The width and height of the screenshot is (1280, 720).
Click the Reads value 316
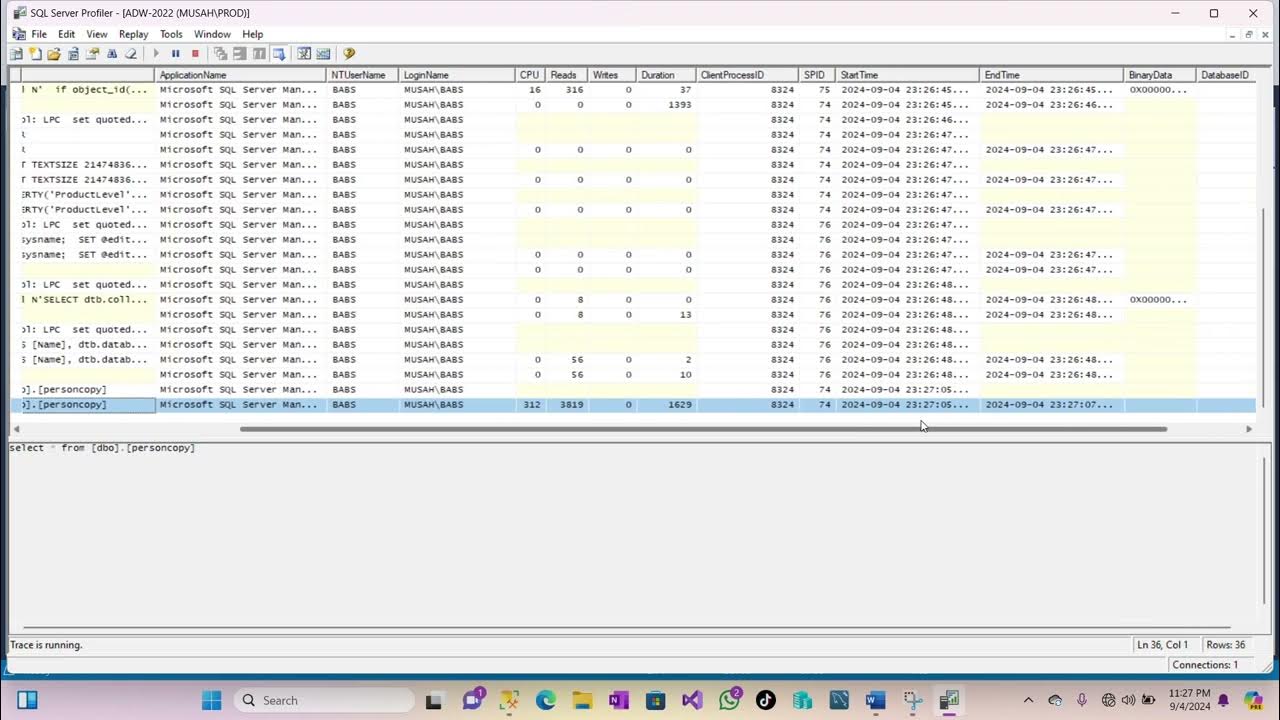(574, 90)
